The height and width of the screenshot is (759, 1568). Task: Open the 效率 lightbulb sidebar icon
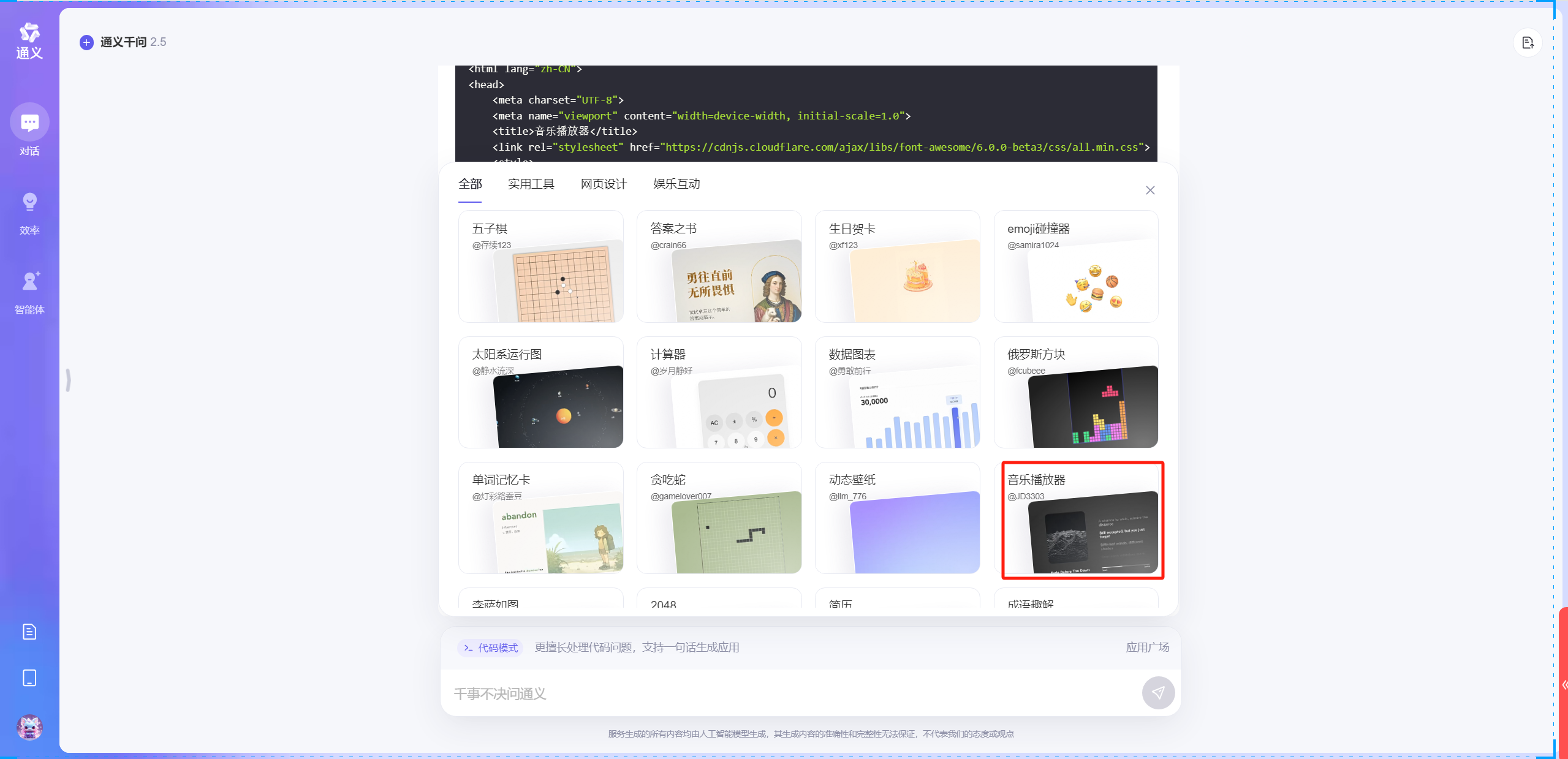click(x=29, y=203)
